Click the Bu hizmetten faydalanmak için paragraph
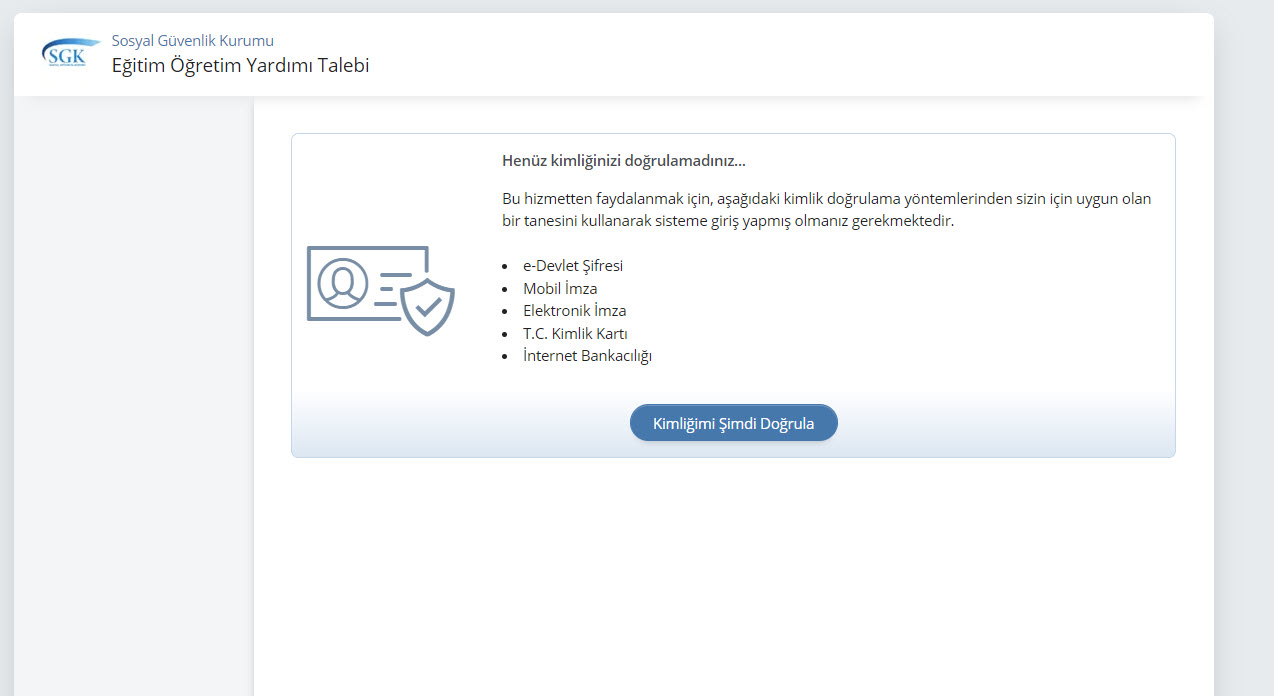 pos(826,210)
